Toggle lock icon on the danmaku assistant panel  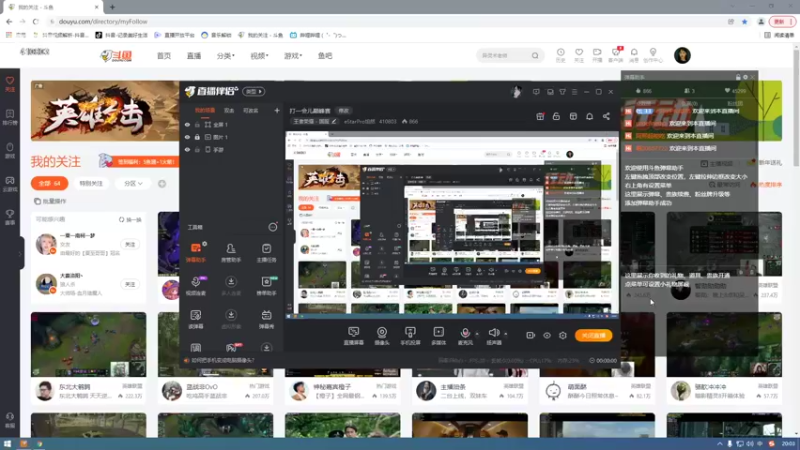(738, 77)
